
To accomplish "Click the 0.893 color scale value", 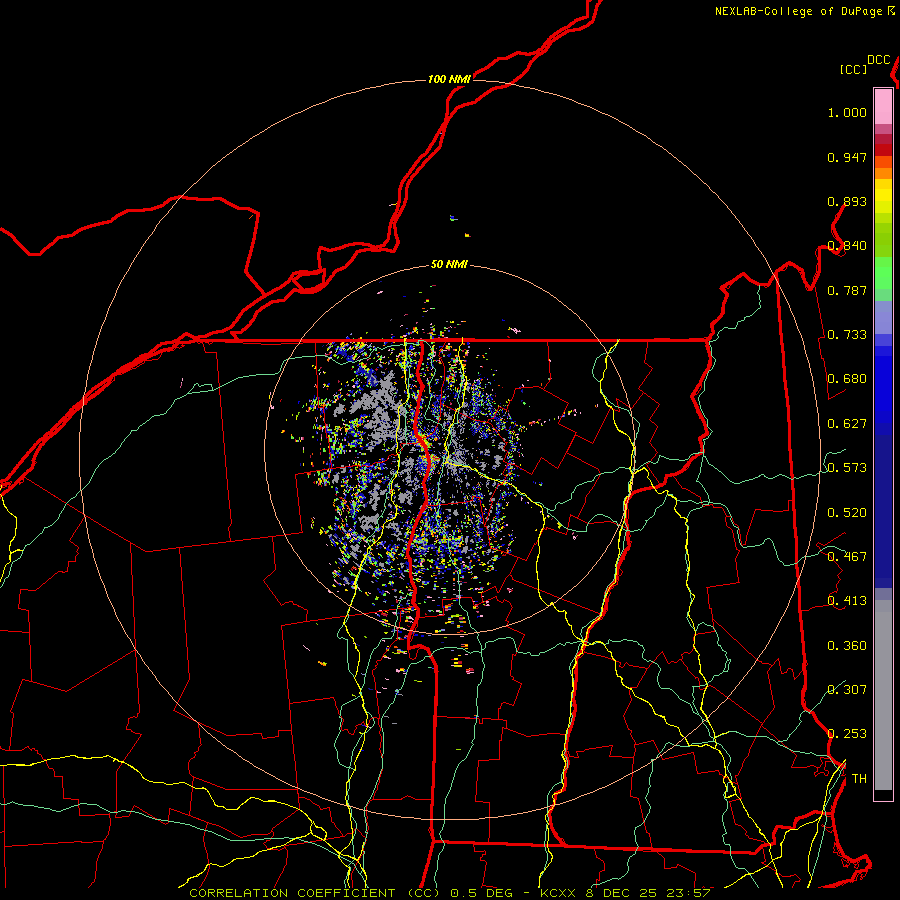I will point(847,201).
